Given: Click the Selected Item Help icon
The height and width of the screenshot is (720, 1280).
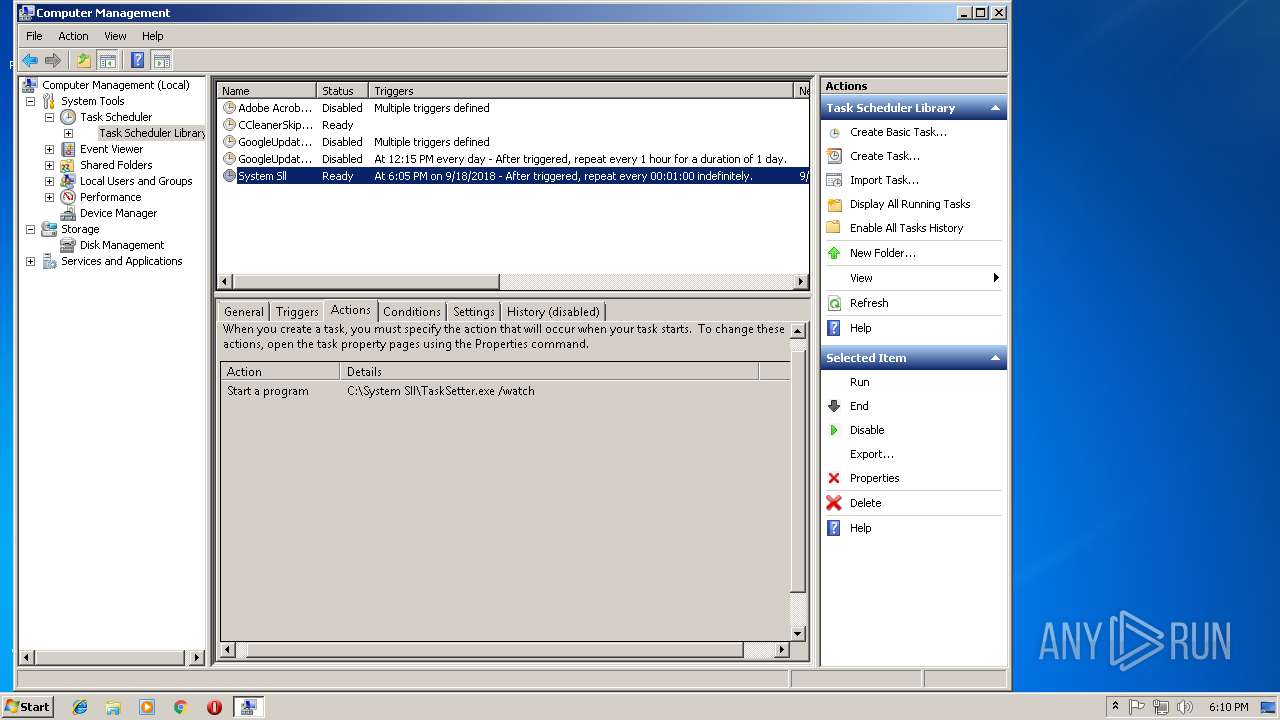Looking at the screenshot, I should point(834,528).
